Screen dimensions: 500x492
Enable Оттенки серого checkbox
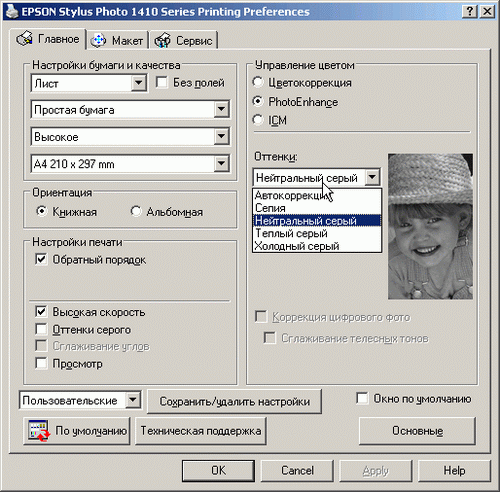[41, 329]
